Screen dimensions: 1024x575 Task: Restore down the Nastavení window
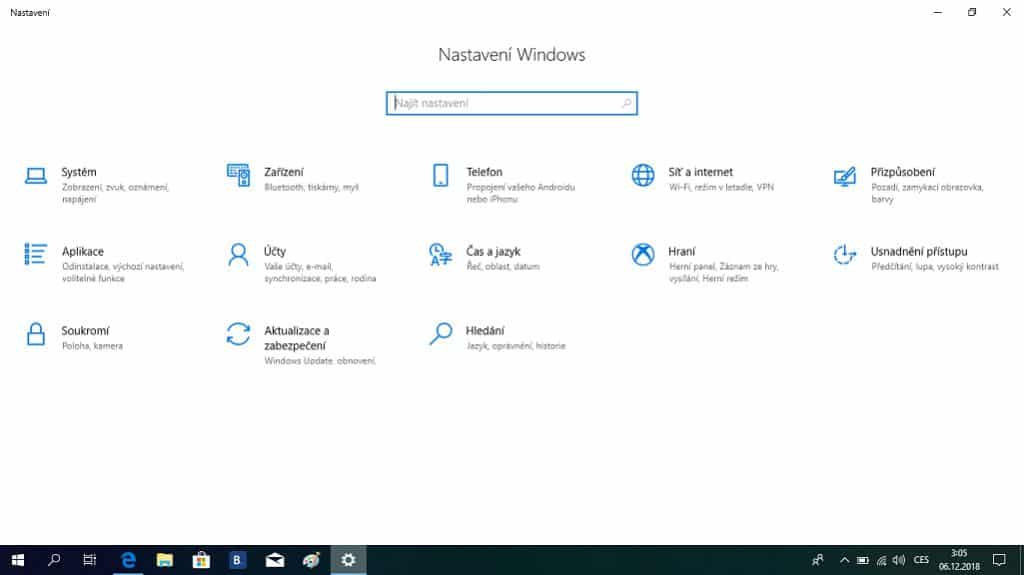pos(972,12)
